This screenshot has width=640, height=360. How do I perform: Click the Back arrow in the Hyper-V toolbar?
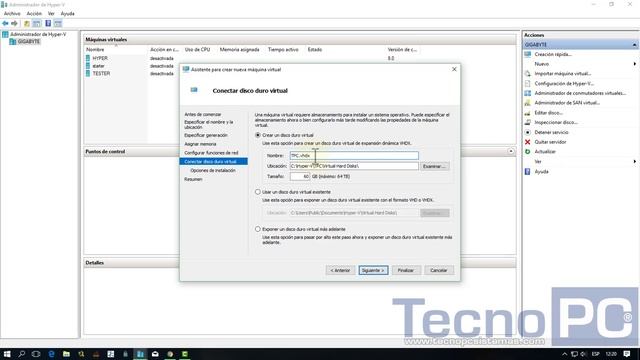[x=5, y=23]
